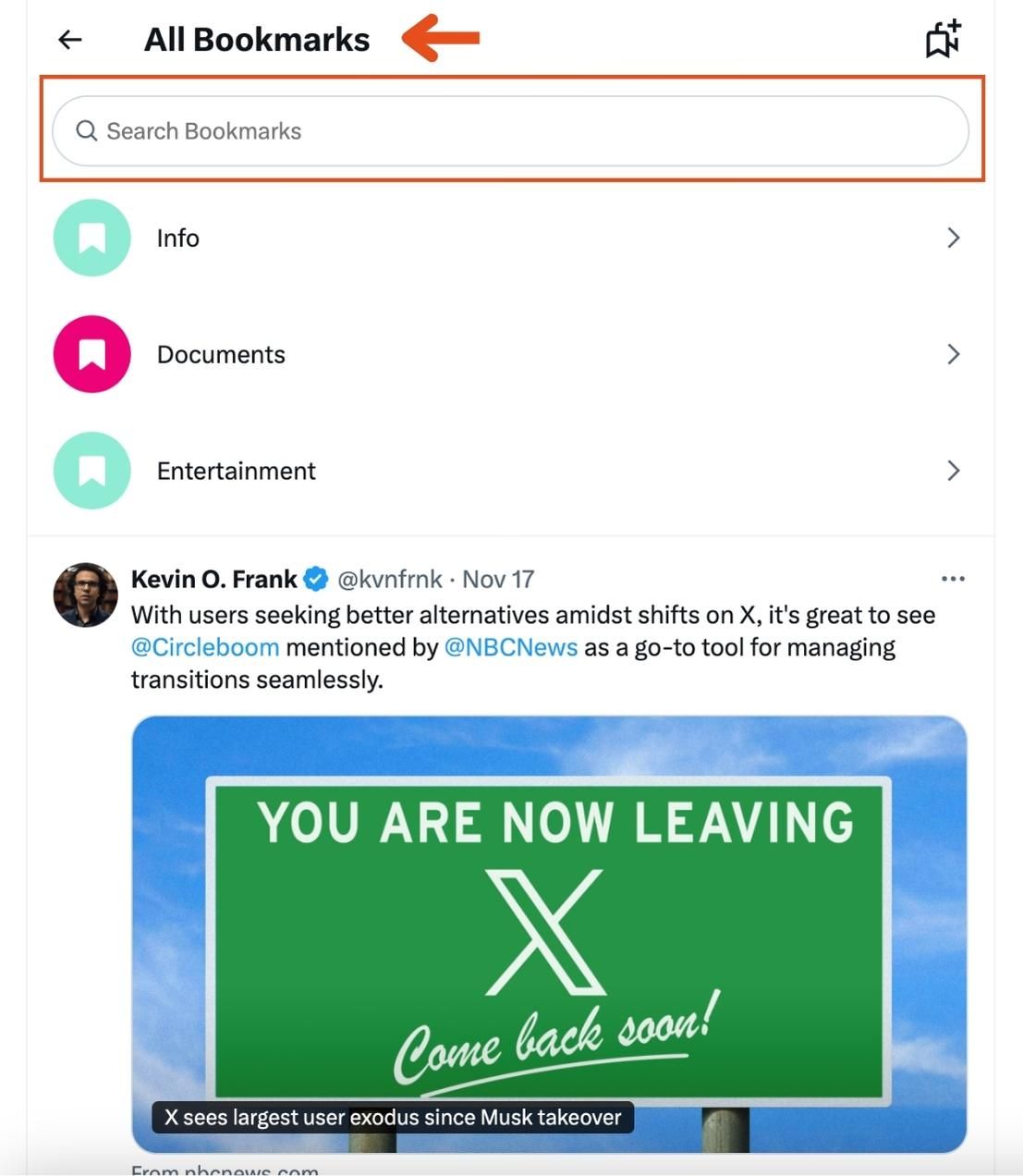The height and width of the screenshot is (1176, 1023).
Task: Open the @NBCNews profile link
Action: coord(512,646)
